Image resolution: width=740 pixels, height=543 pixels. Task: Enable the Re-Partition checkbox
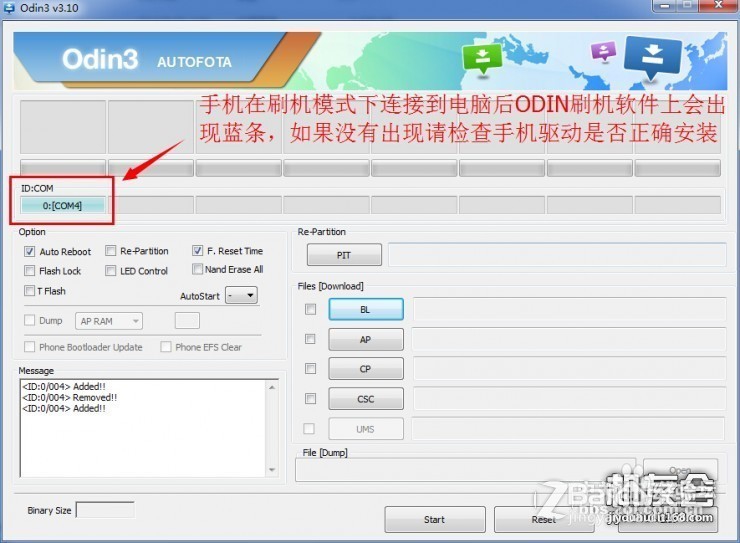click(x=110, y=251)
